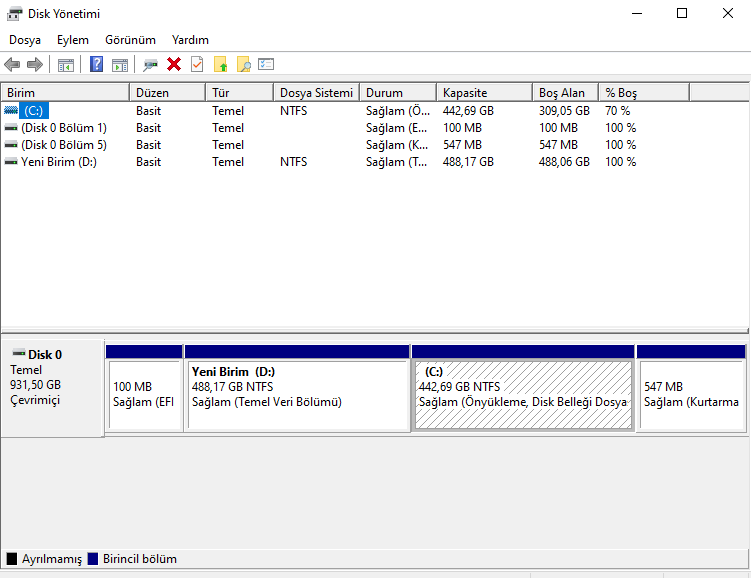
Task: Close the Disk Yönetimi window
Action: coord(728,13)
